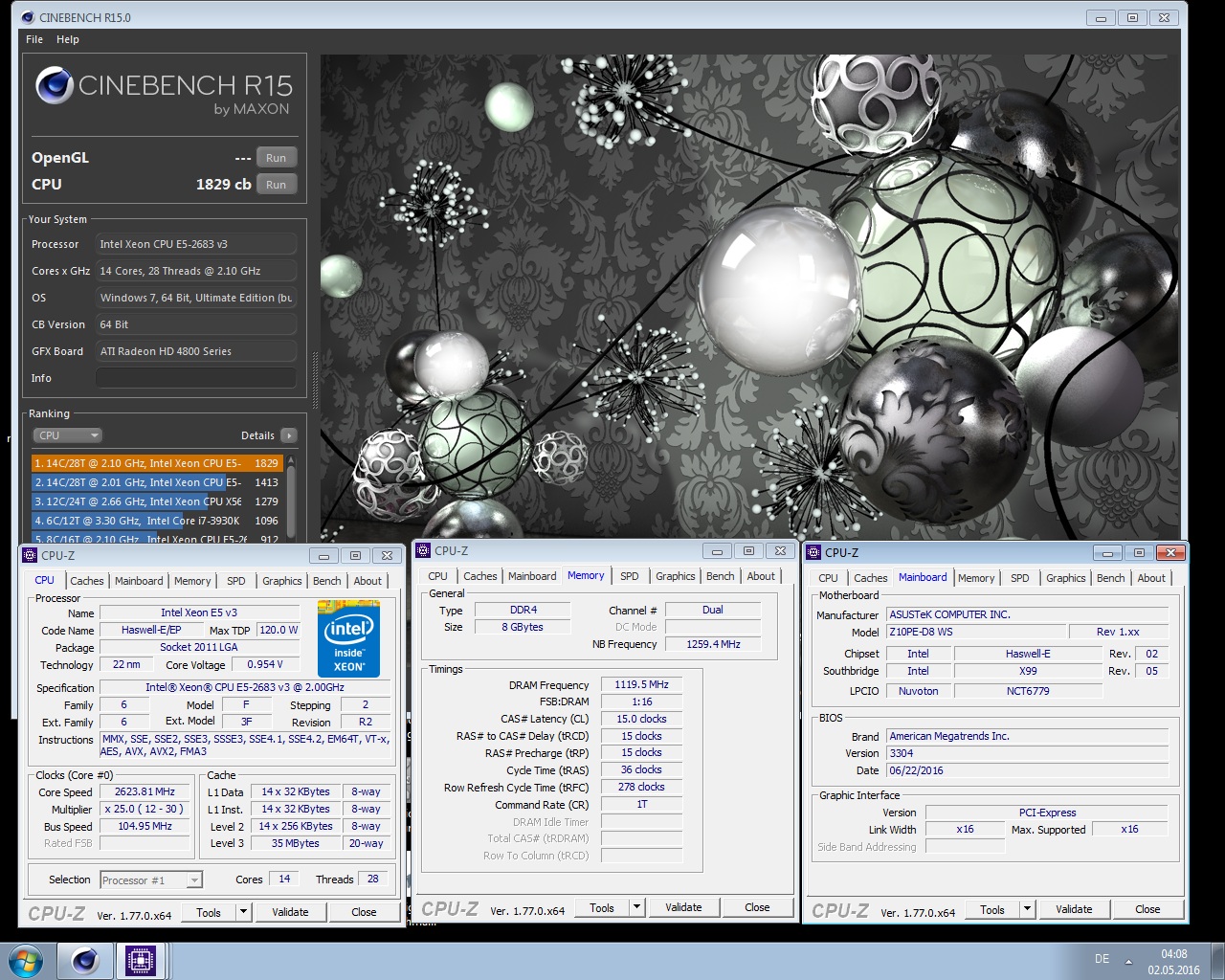Switch to Caches tab in left CPU-Z
Viewport: 1225px width, 980px height.
[87, 581]
